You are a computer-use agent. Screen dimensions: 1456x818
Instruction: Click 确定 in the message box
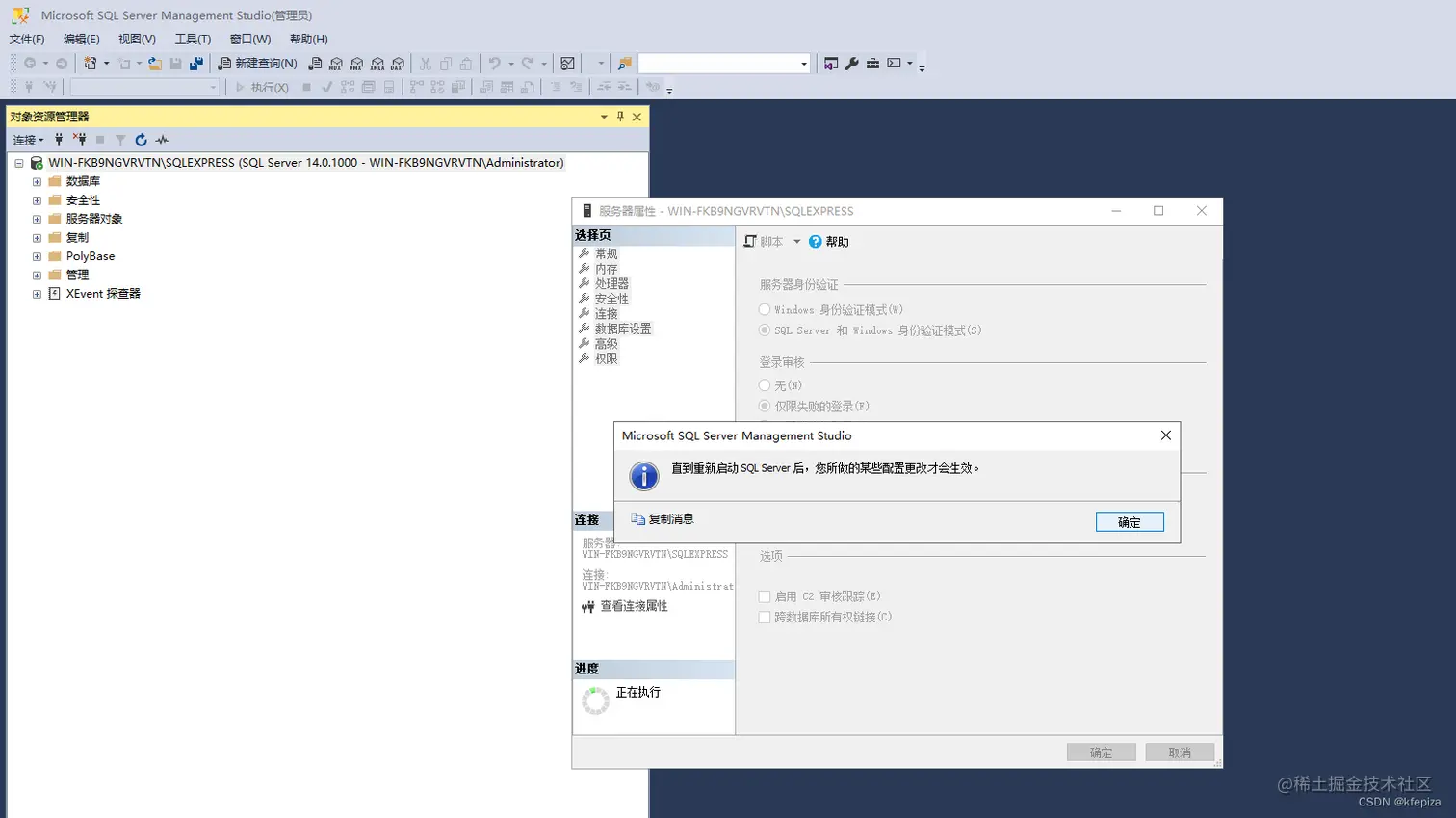click(1130, 522)
